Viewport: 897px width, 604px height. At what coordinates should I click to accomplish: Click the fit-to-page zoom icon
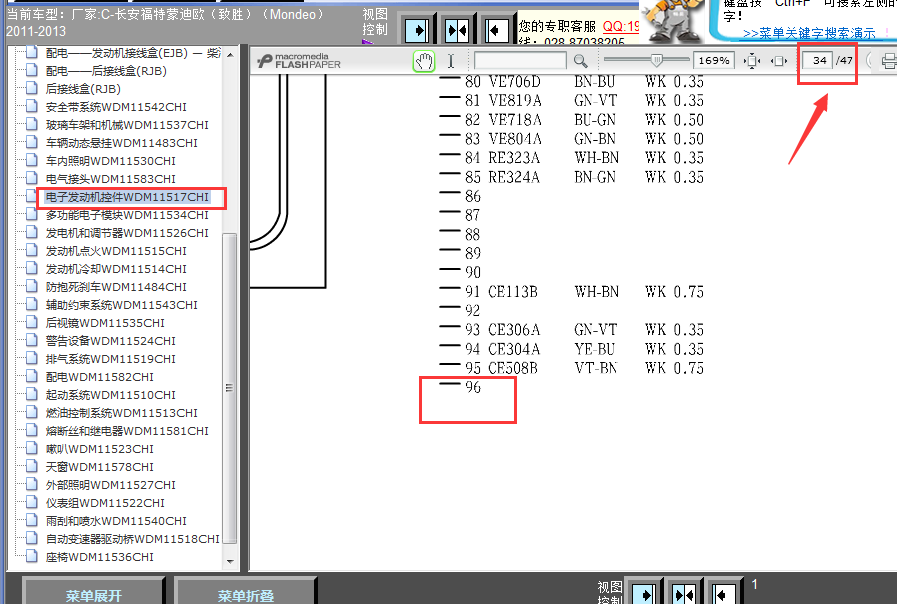[x=752, y=61]
